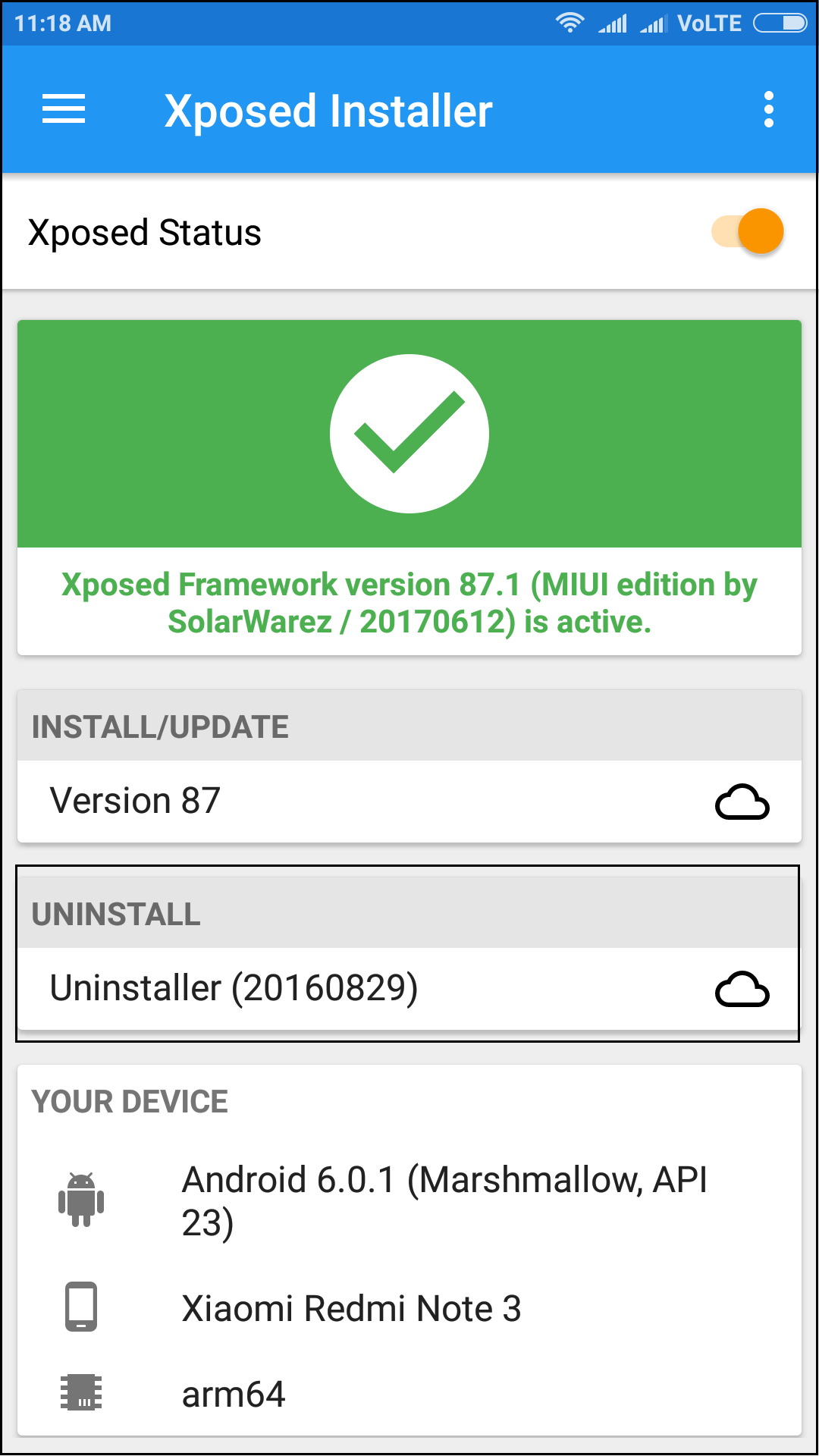Click the Xposed Installer title text
The image size is (819, 1456).
[x=328, y=111]
